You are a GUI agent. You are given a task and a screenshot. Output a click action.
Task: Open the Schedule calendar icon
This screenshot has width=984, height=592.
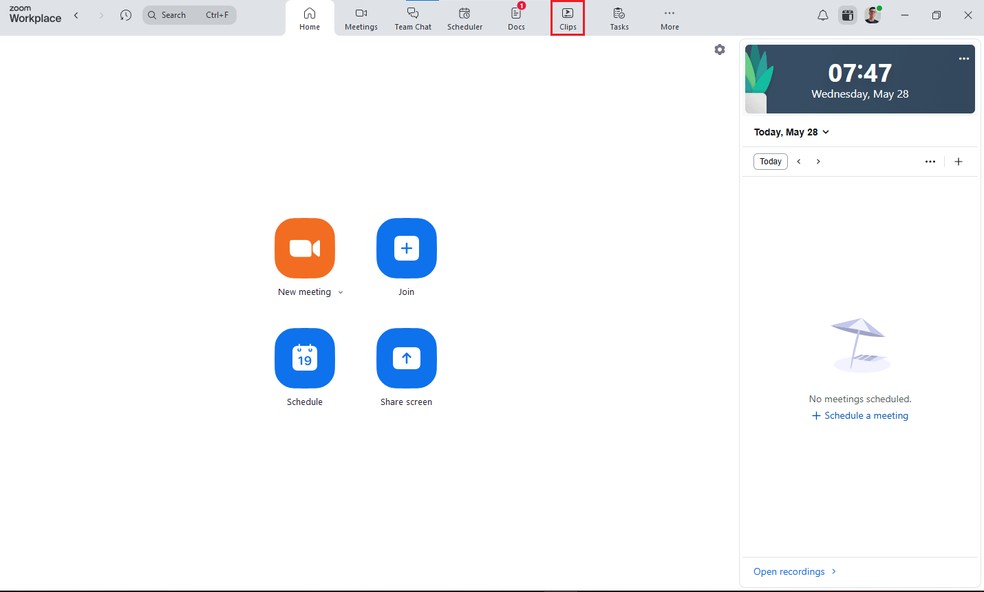[304, 358]
